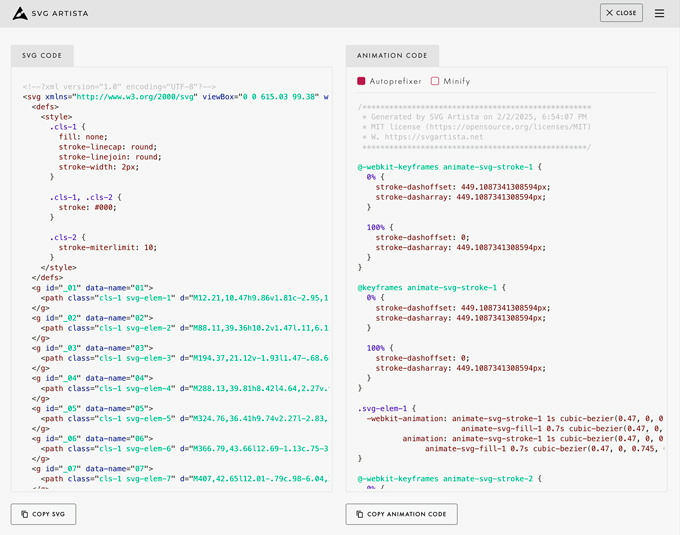
Task: Click the 'stroke-miterlimit: 10;' line
Action: pos(108,248)
